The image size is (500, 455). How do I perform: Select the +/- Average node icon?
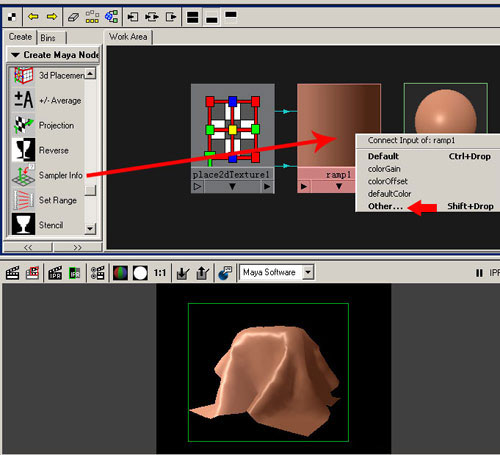coord(23,100)
